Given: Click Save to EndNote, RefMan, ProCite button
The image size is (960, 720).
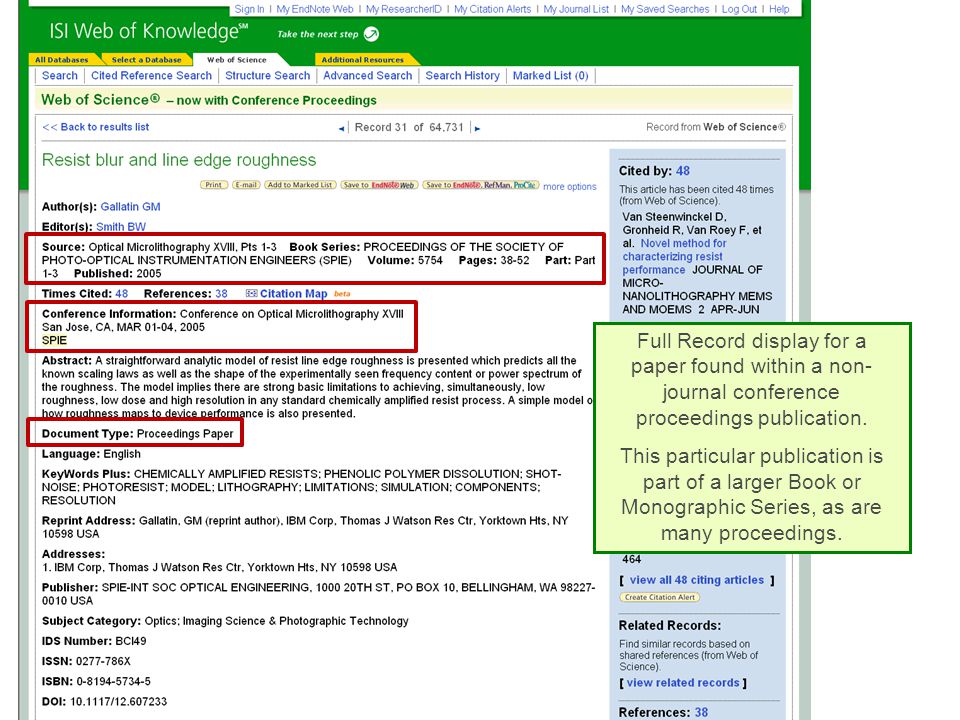Looking at the screenshot, I should click(x=481, y=185).
